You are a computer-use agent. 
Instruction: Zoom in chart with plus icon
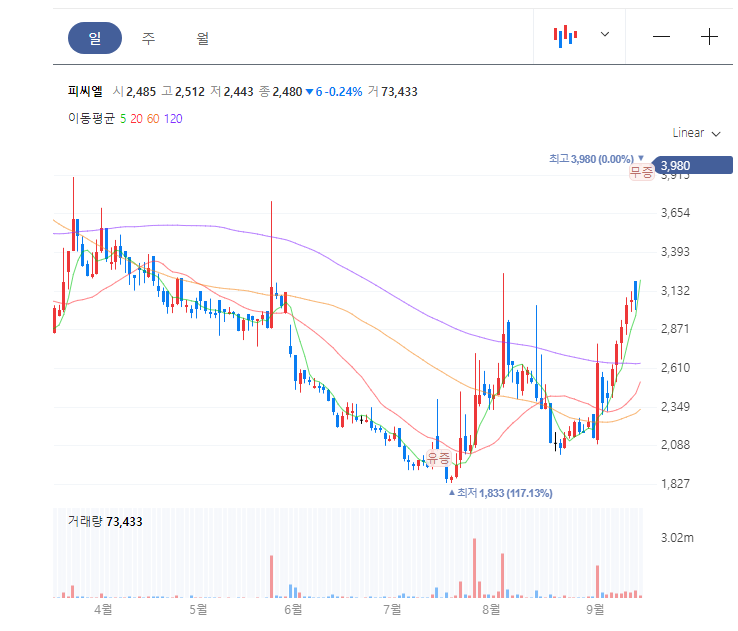(x=709, y=36)
